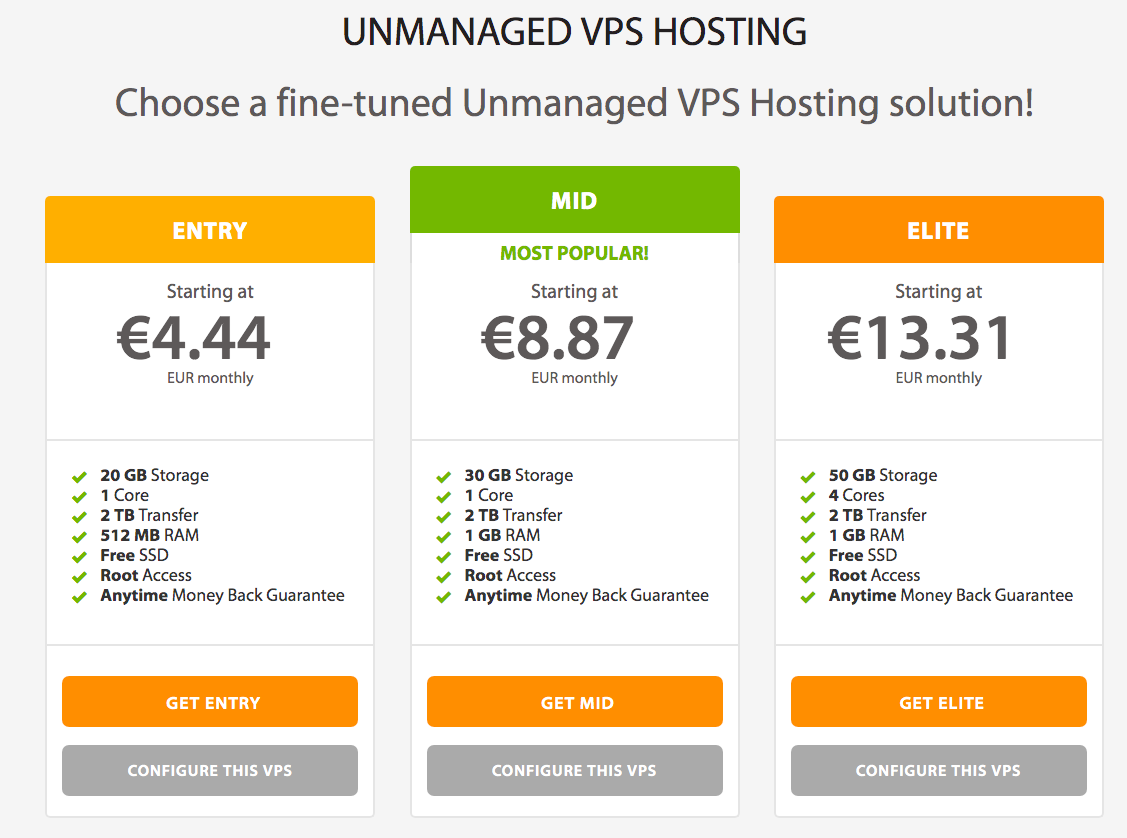This screenshot has width=1127, height=838.
Task: Click Mid plan Root Access checkmark
Action: (x=443, y=576)
